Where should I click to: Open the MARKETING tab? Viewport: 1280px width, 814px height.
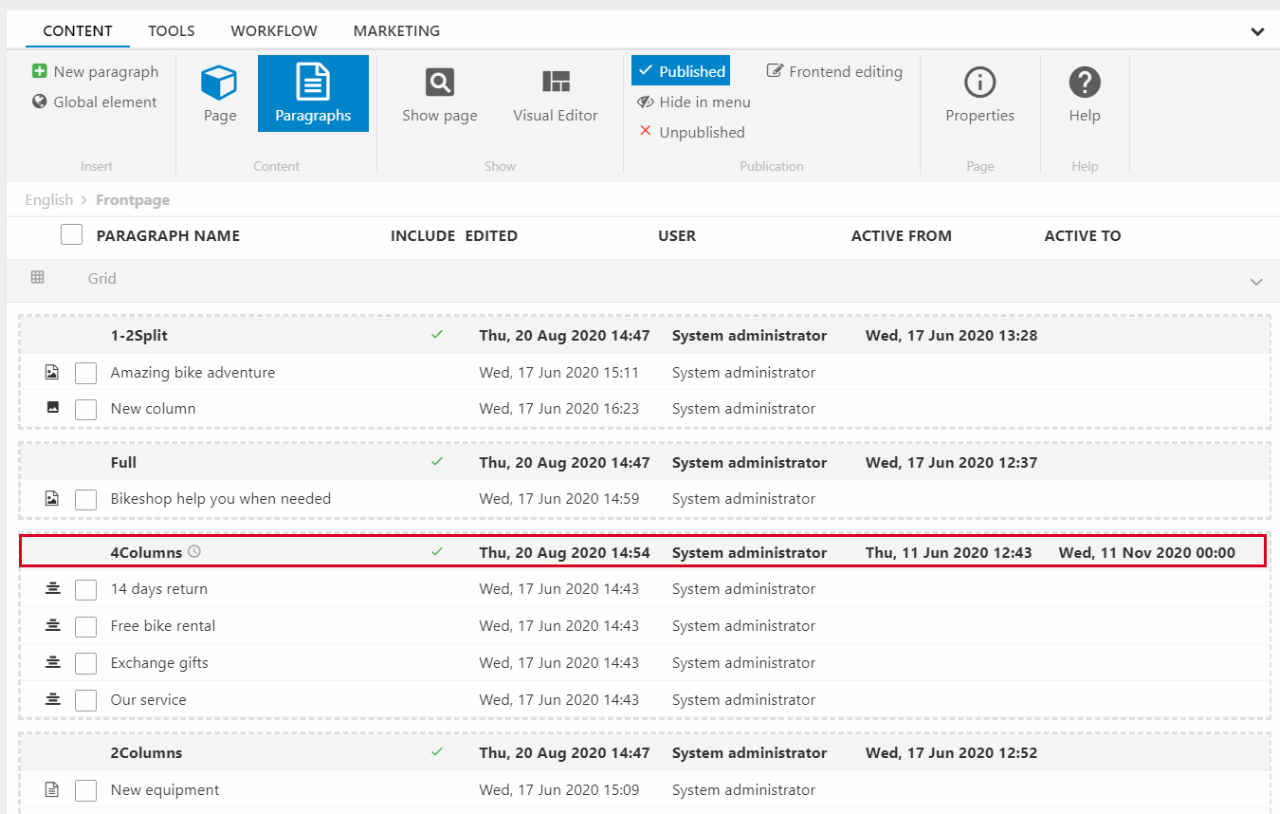click(x=396, y=31)
